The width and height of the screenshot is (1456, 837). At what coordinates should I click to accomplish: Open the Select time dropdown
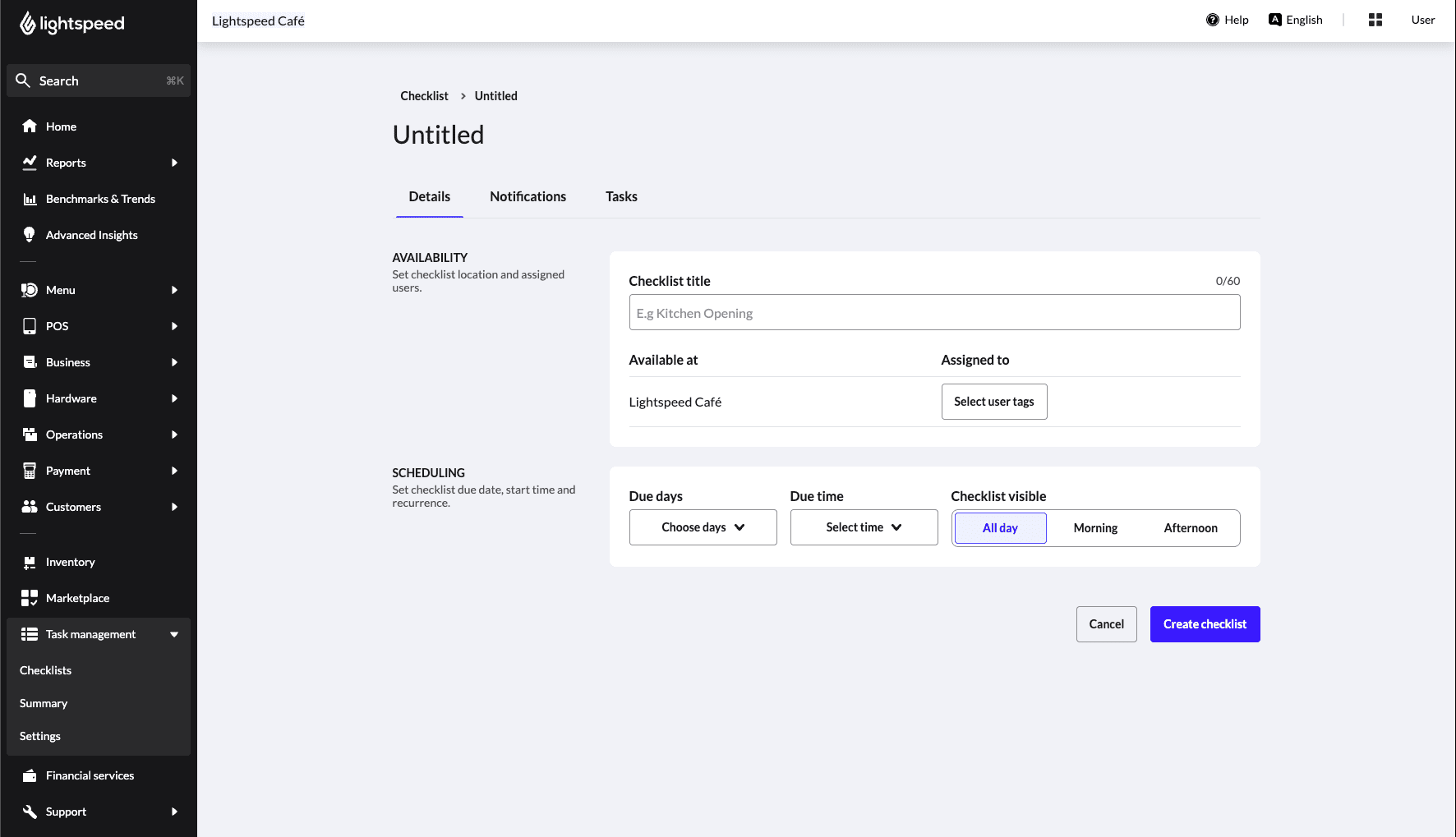point(863,527)
